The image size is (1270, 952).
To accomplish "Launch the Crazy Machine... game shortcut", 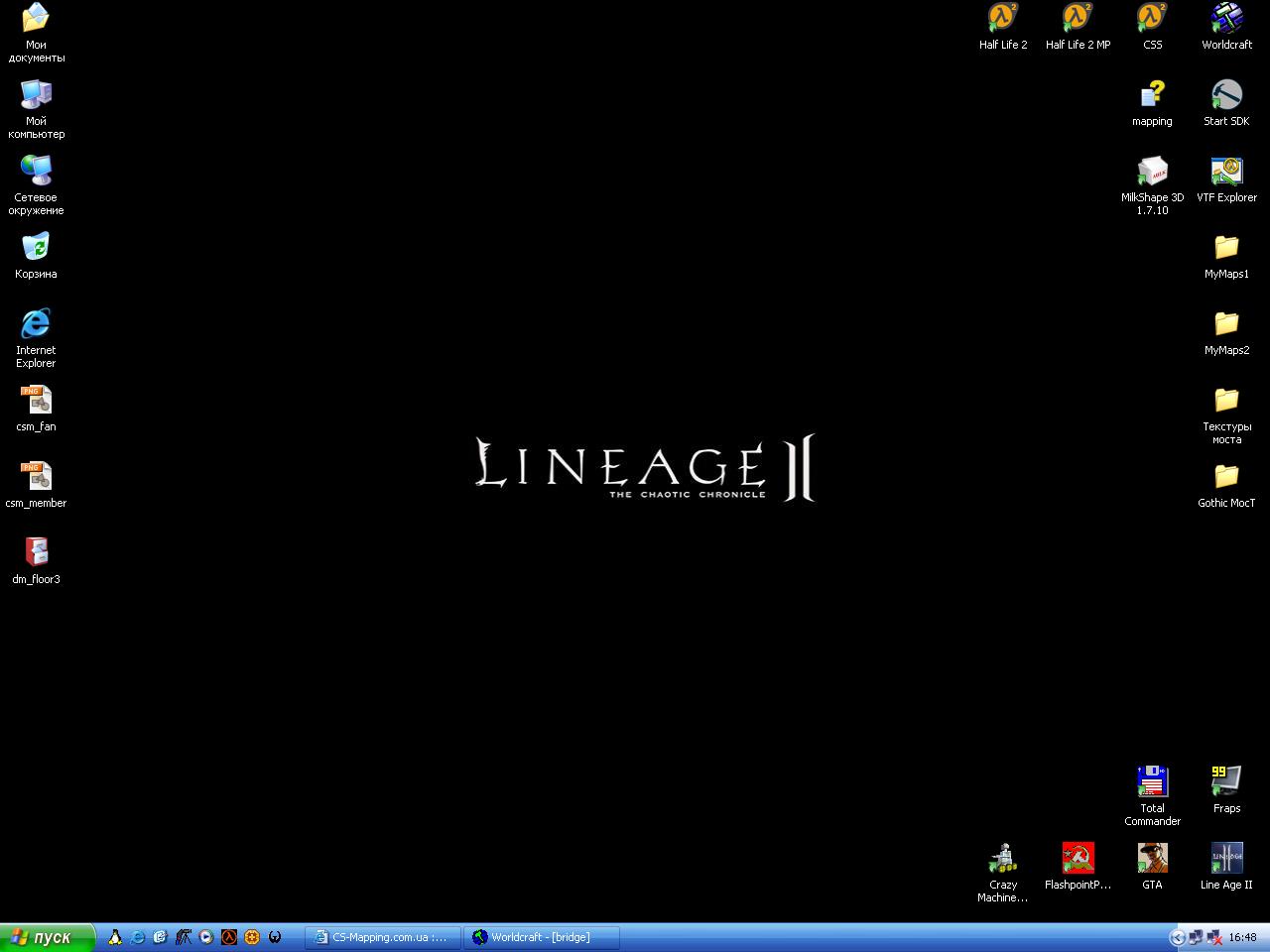I will point(1003,872).
